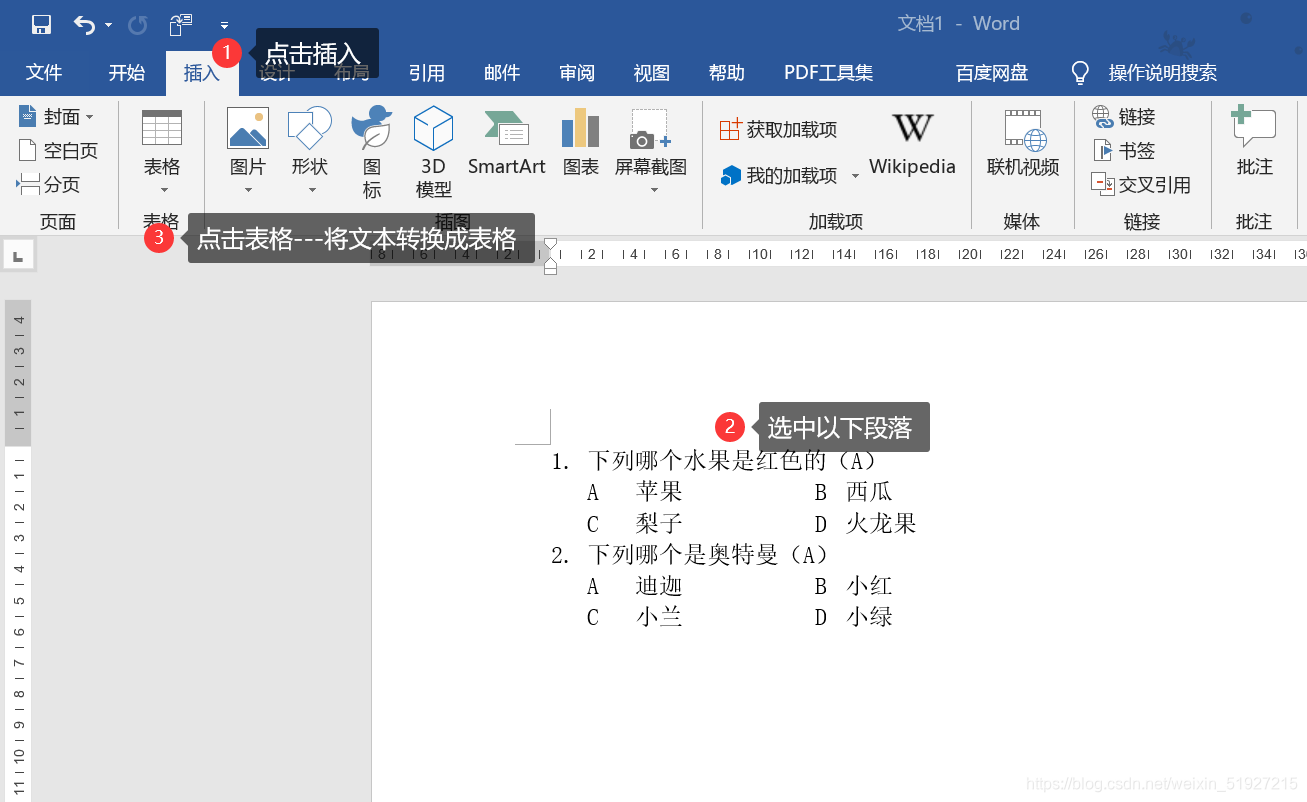Click the Save icon in quick access toolbar

tap(41, 24)
